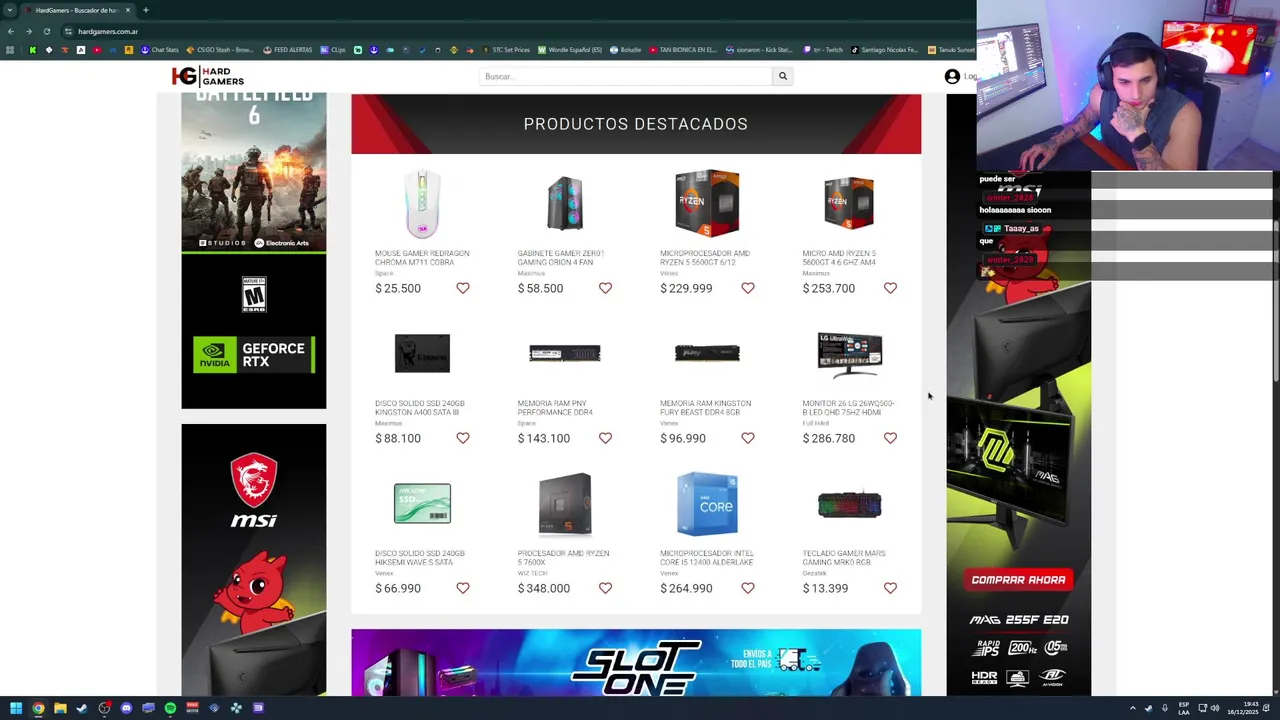Image resolution: width=1280 pixels, height=720 pixels.
Task: Favorite the Hiksemi Wave S SSD heart
Action: (463, 588)
